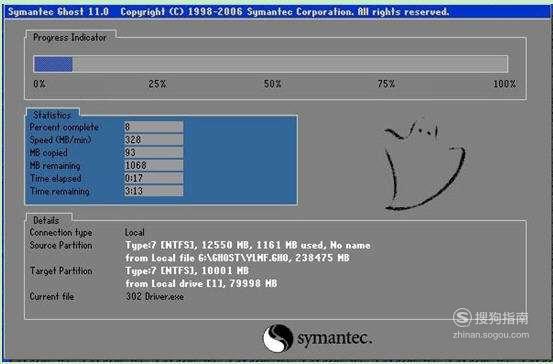
Task: Select the Time elapsed value 0:17
Action: [x=153, y=178]
